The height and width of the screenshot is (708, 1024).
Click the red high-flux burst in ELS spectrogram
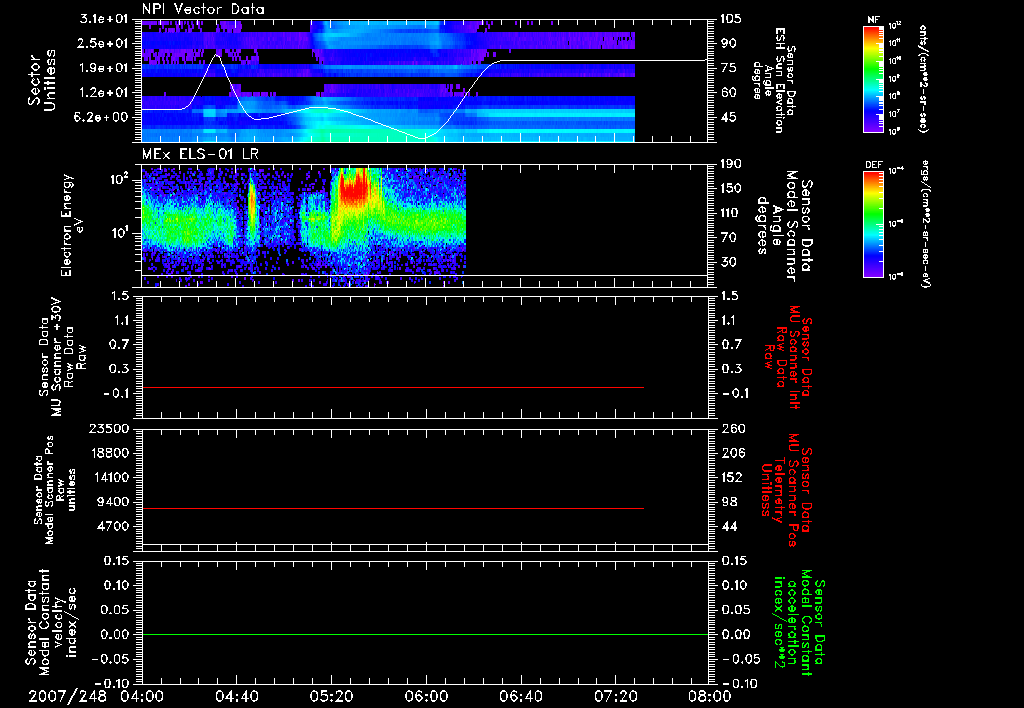(x=354, y=188)
